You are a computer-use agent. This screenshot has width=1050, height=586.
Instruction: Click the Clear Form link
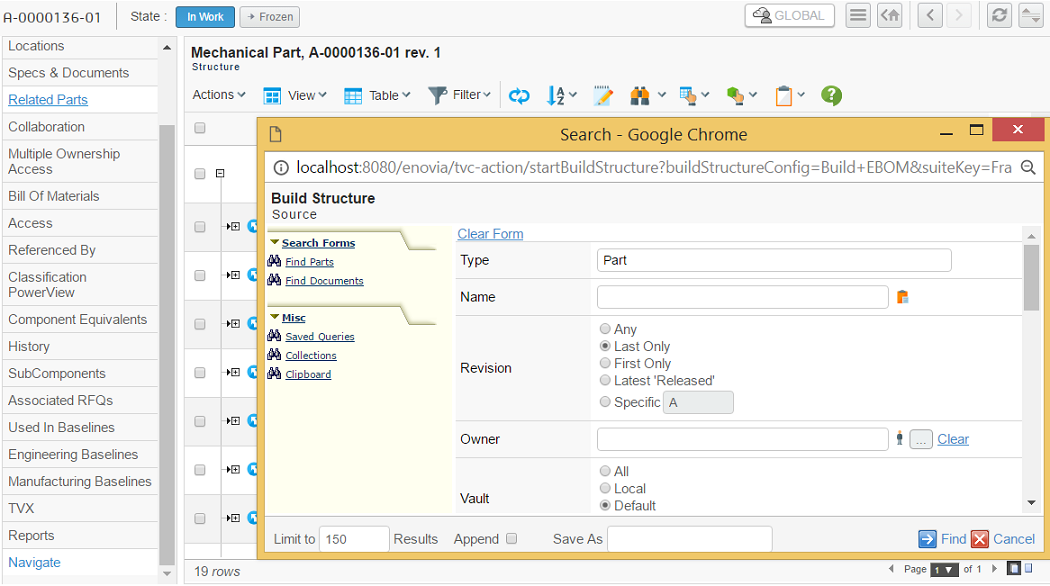pos(490,234)
